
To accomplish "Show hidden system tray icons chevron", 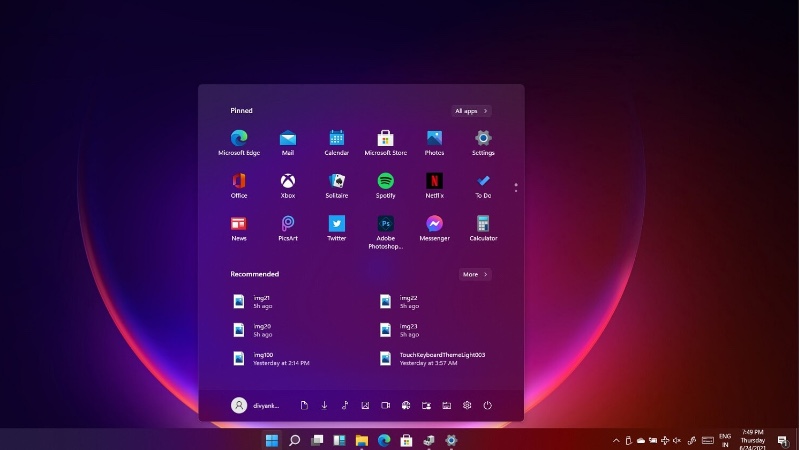I will coord(616,440).
